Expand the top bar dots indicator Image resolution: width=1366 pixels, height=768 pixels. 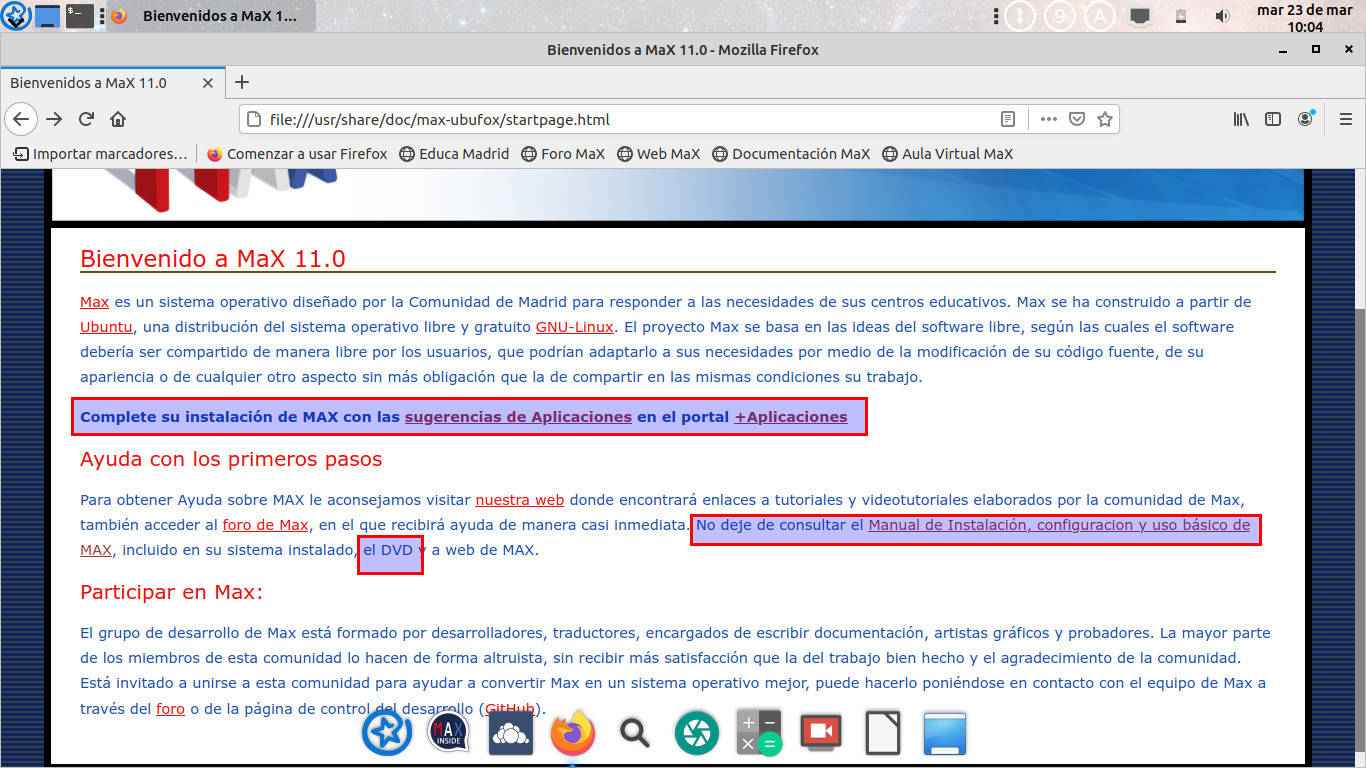click(996, 16)
